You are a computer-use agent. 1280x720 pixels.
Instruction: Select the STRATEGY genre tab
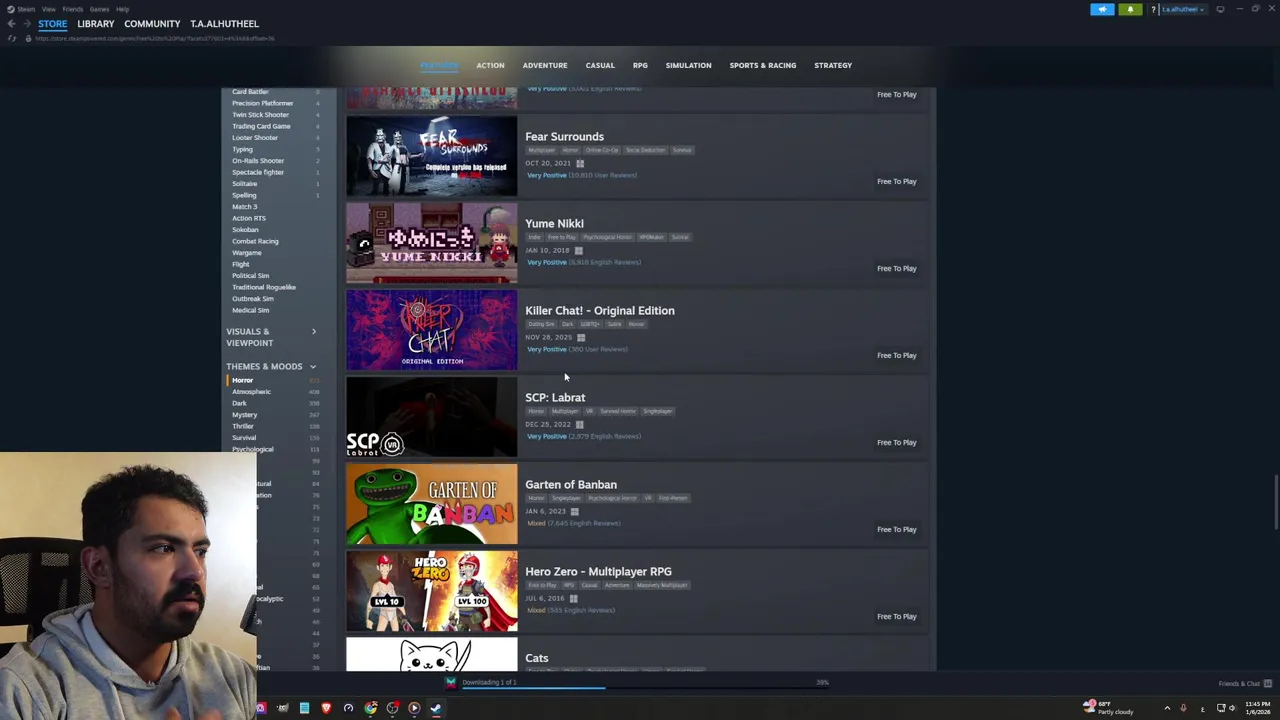click(833, 65)
